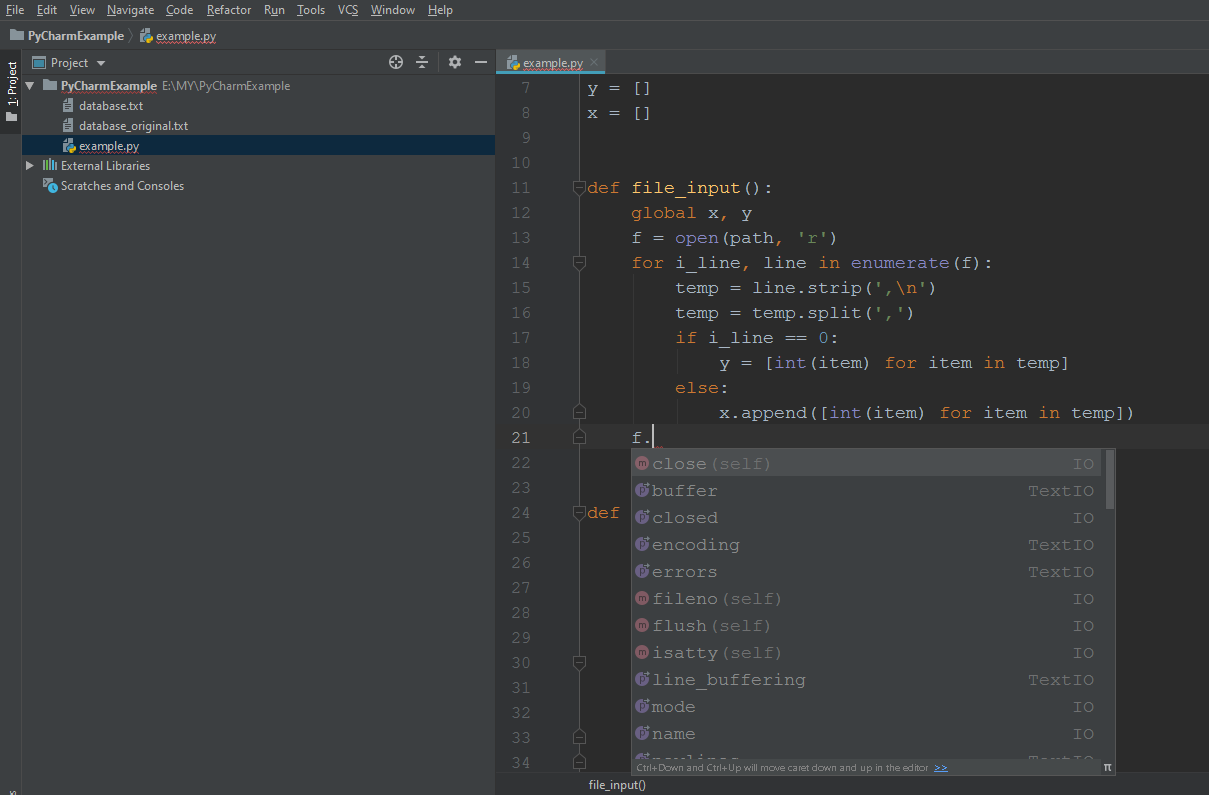Click the pi icon in completion popup
The width and height of the screenshot is (1209, 795).
1108,767
